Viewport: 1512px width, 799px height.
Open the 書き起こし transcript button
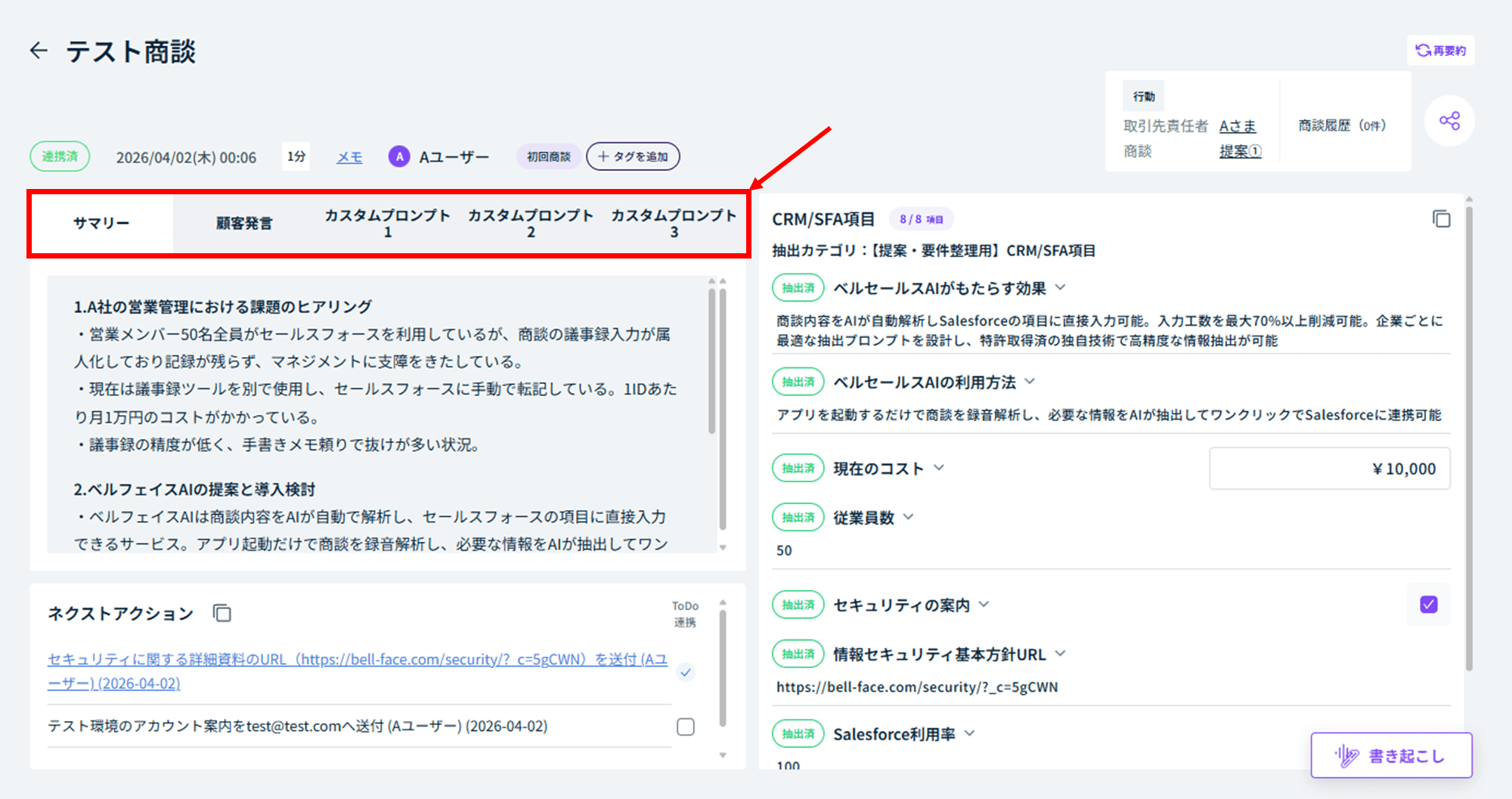[x=1391, y=755]
